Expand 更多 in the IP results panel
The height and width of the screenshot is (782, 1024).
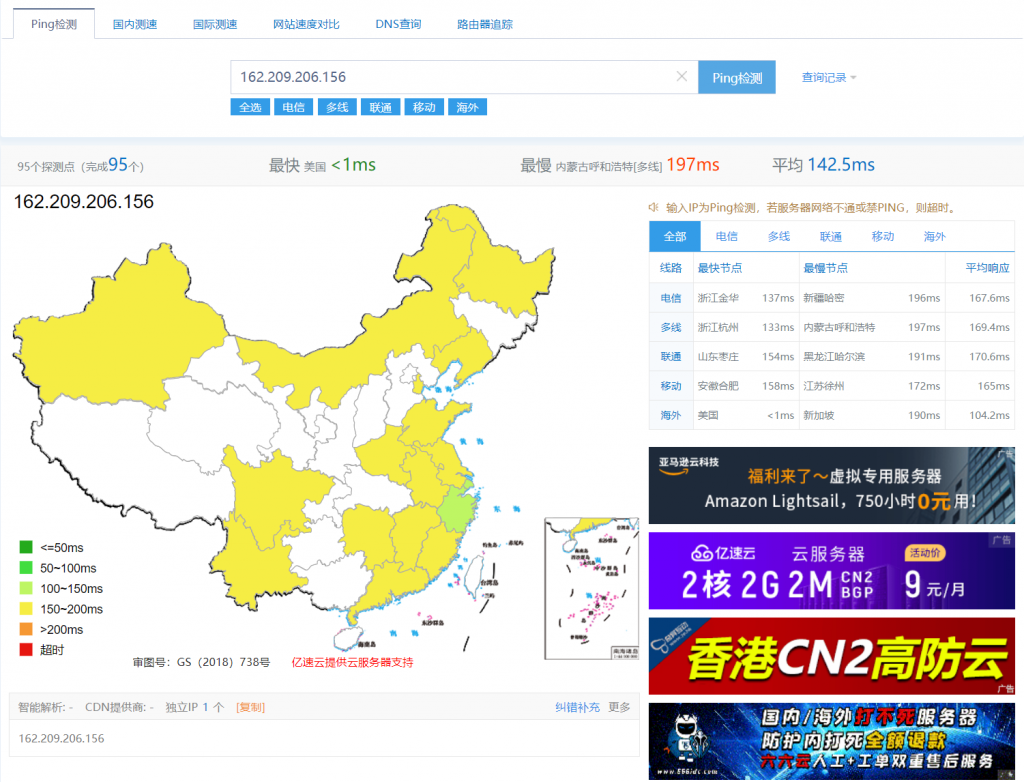(619, 707)
